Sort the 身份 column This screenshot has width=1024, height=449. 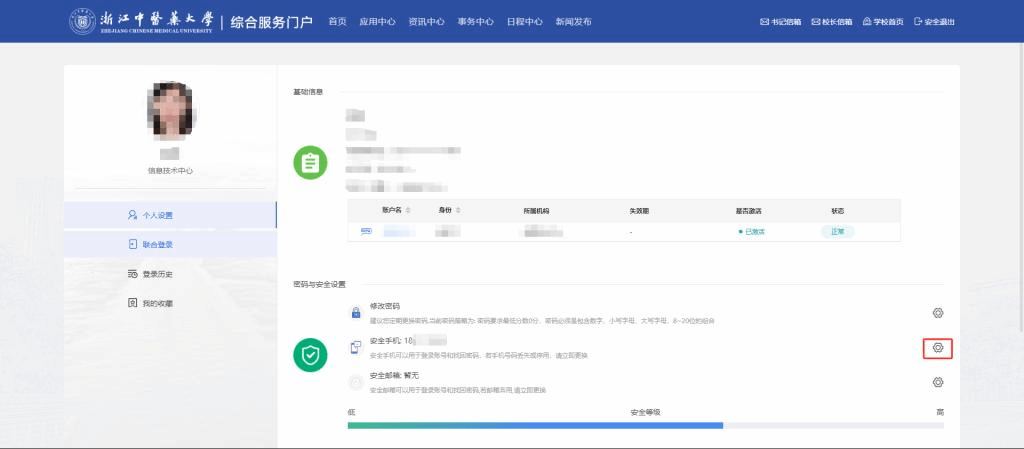point(458,211)
